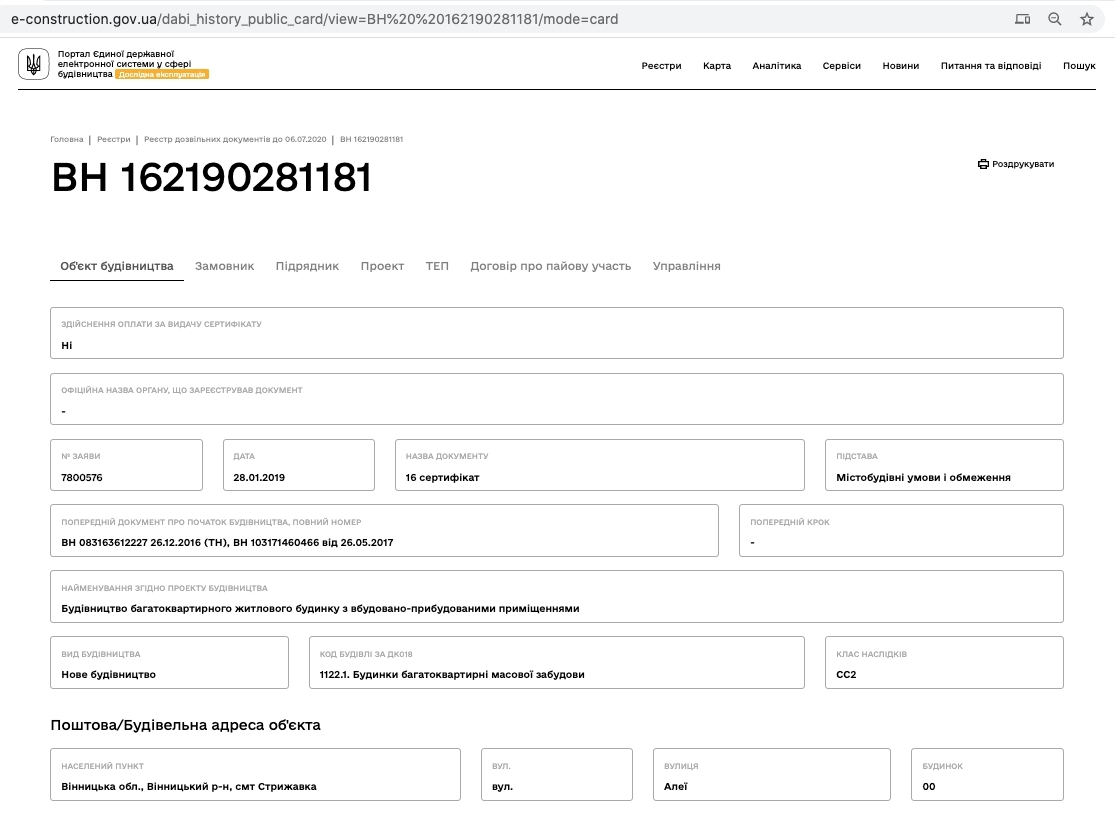Viewport: 1115px width, 818px height.
Task: Click the 'Попередній крок' field
Action: tap(901, 531)
